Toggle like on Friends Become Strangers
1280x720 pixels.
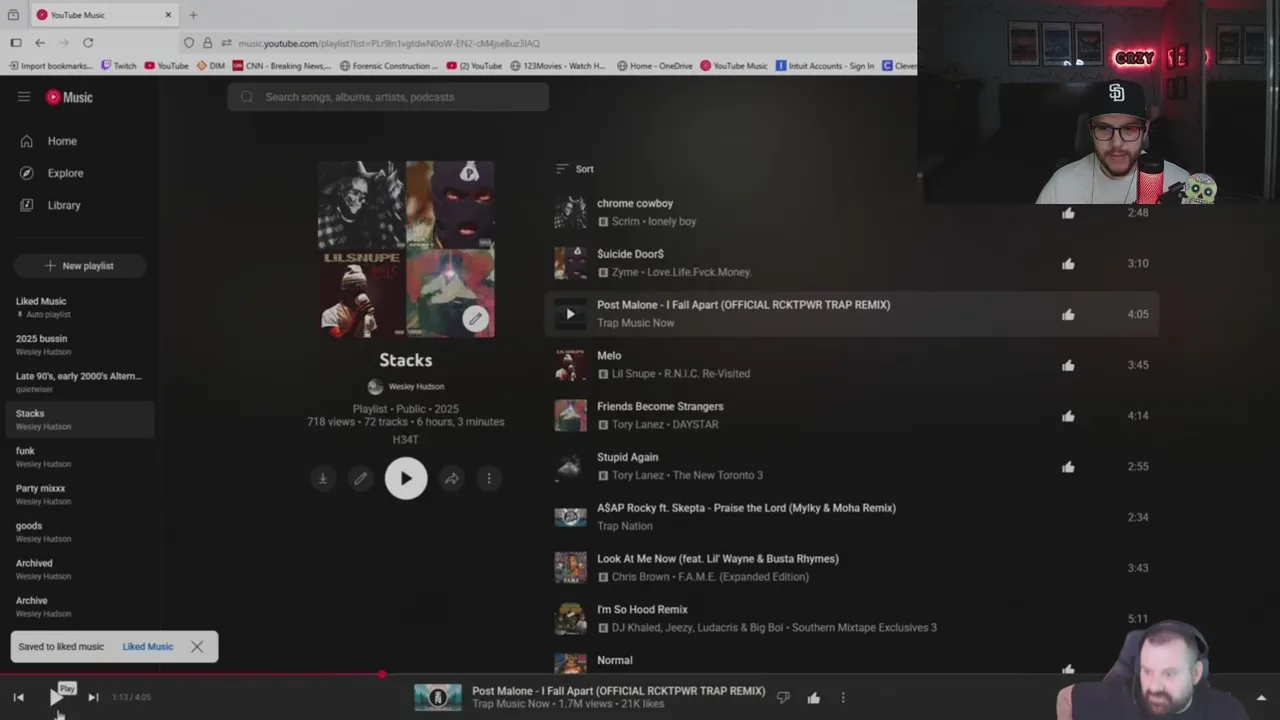1068,416
